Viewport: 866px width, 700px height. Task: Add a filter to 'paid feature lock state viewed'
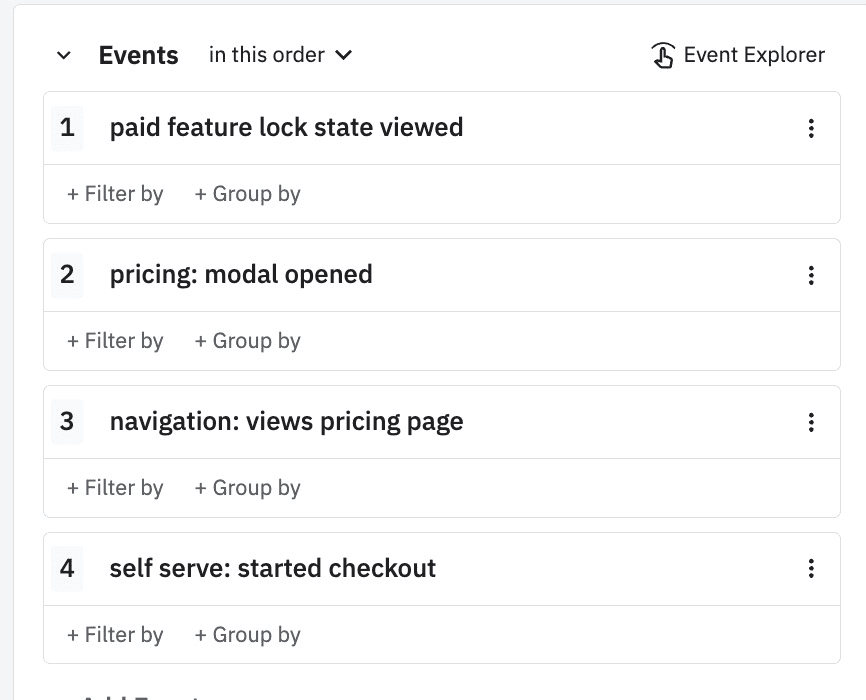pyautogui.click(x=115, y=193)
